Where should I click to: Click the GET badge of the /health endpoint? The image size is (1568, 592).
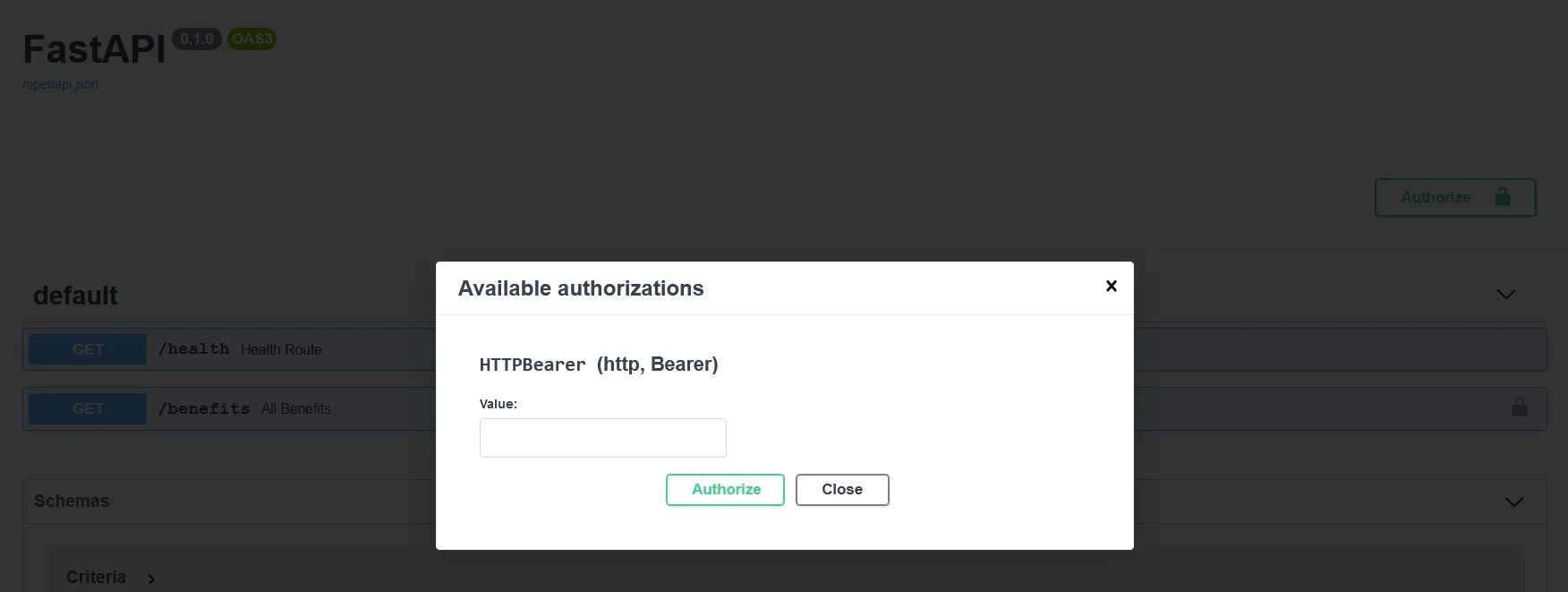[x=88, y=349]
